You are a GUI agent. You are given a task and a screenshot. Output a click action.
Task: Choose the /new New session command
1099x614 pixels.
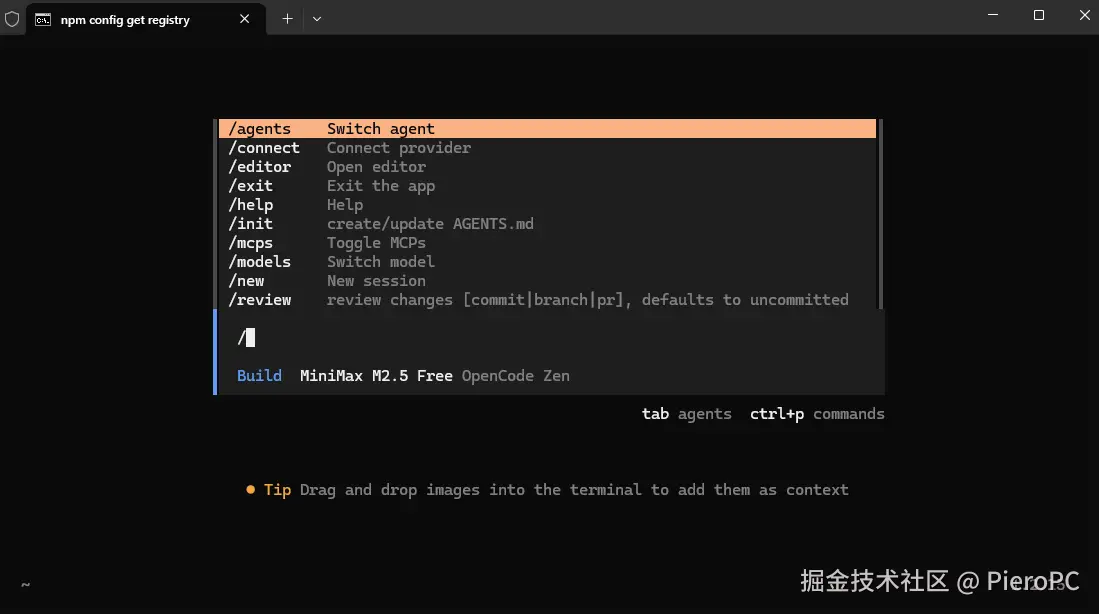click(547, 280)
